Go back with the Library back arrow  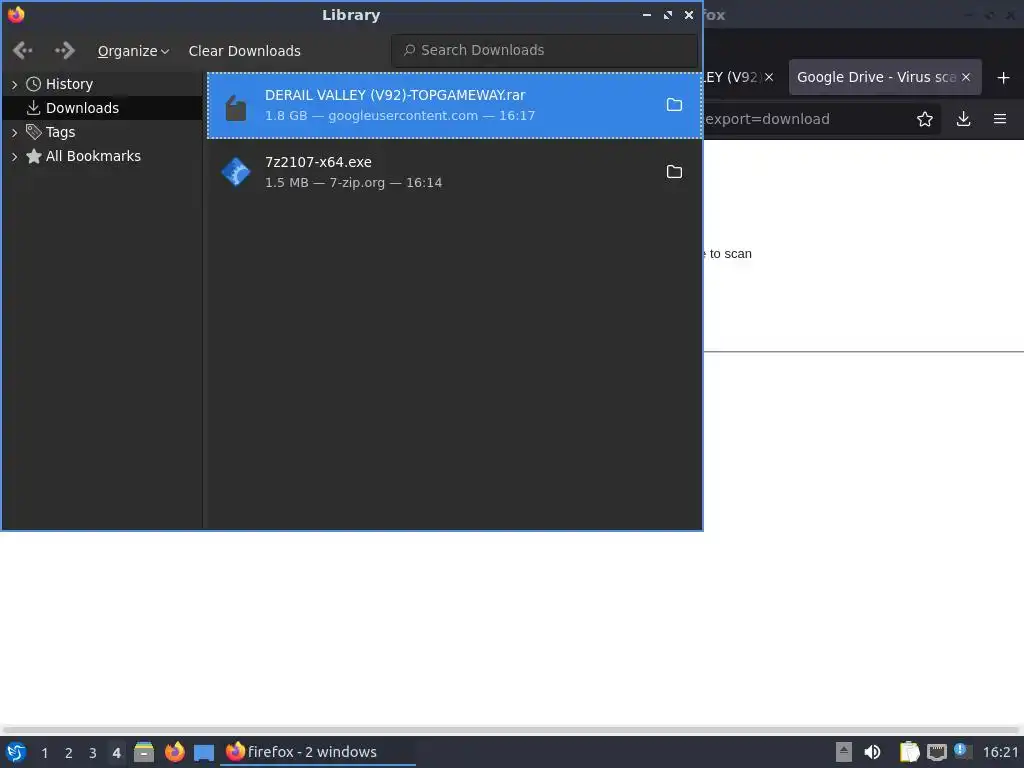tap(23, 50)
